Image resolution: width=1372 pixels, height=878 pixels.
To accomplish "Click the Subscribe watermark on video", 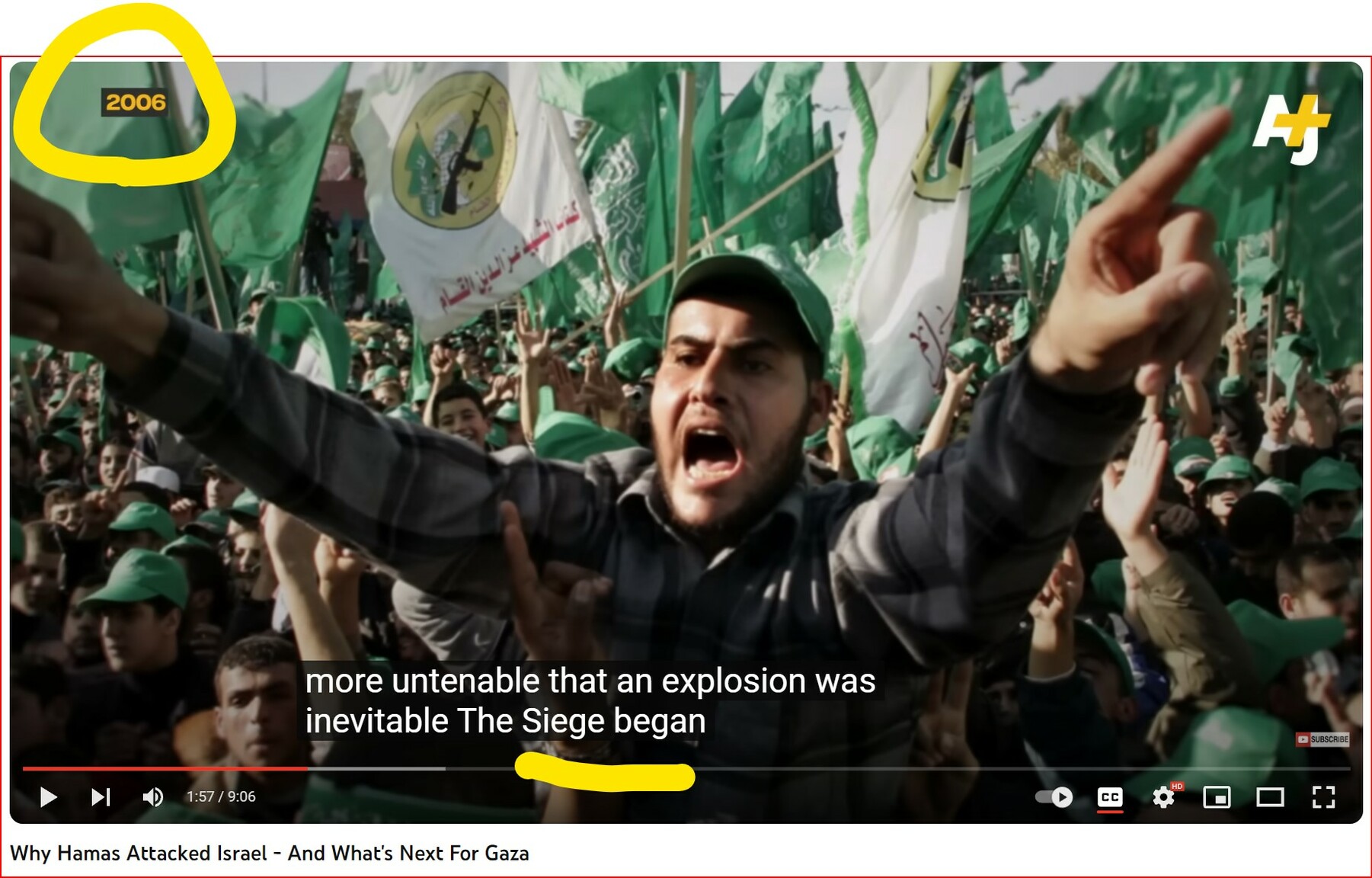I will (1322, 739).
